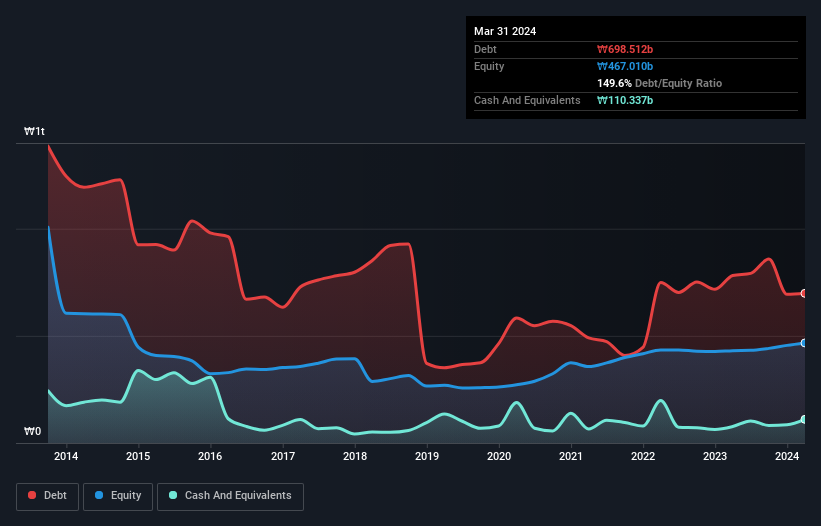821x526 pixels.
Task: Click the 2019 x-axis label
Action: tap(427, 456)
